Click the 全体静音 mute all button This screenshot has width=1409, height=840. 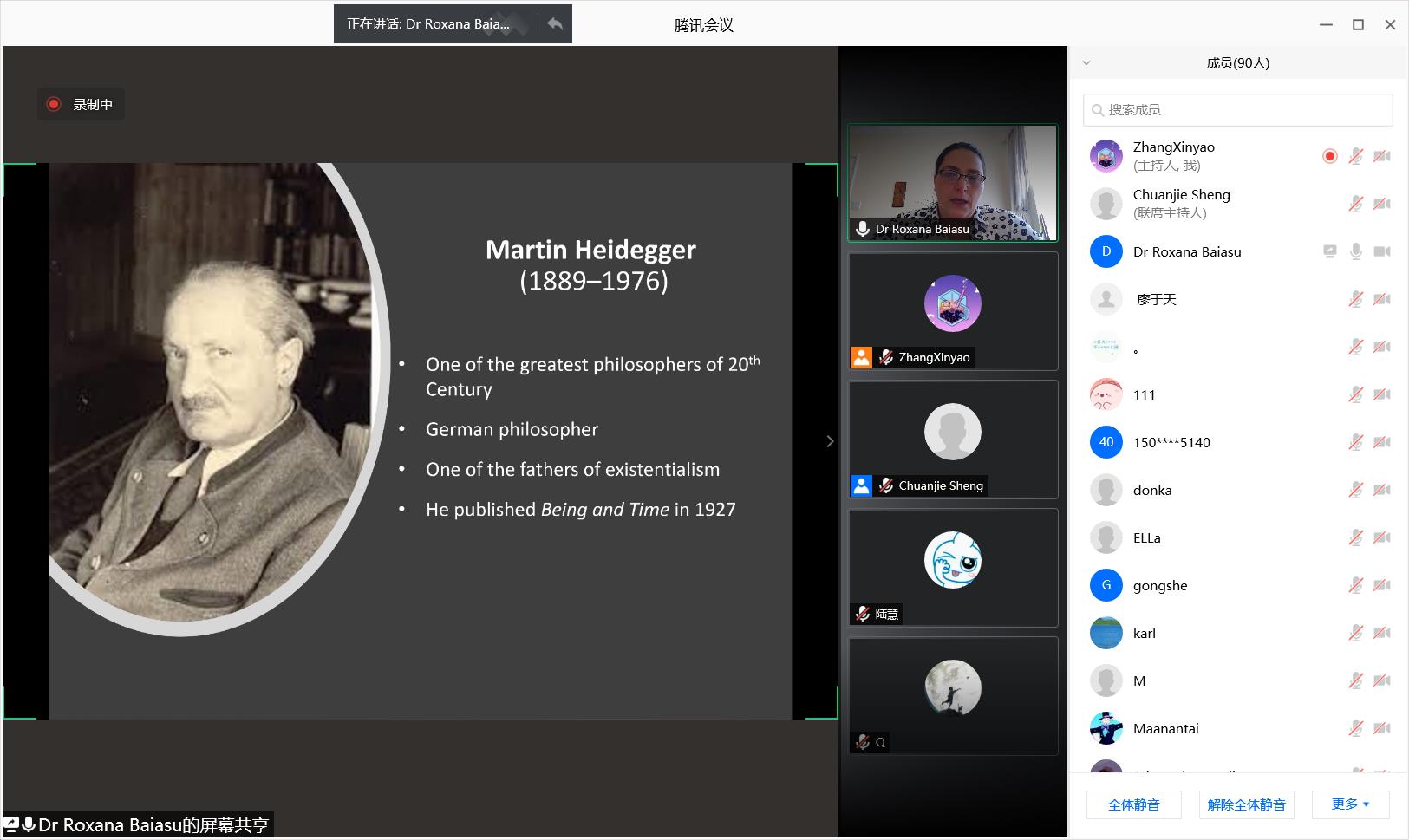point(1133,804)
